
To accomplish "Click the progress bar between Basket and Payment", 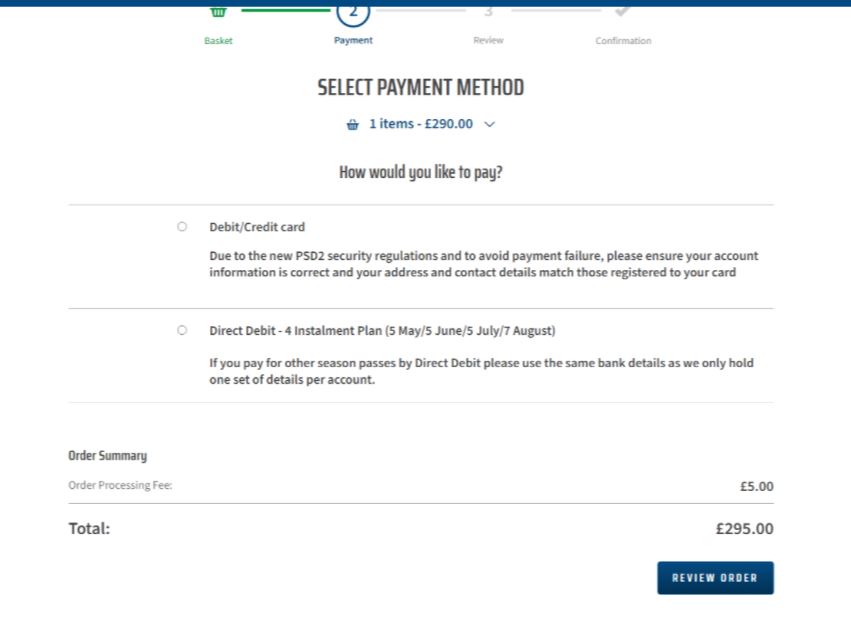I will (286, 10).
